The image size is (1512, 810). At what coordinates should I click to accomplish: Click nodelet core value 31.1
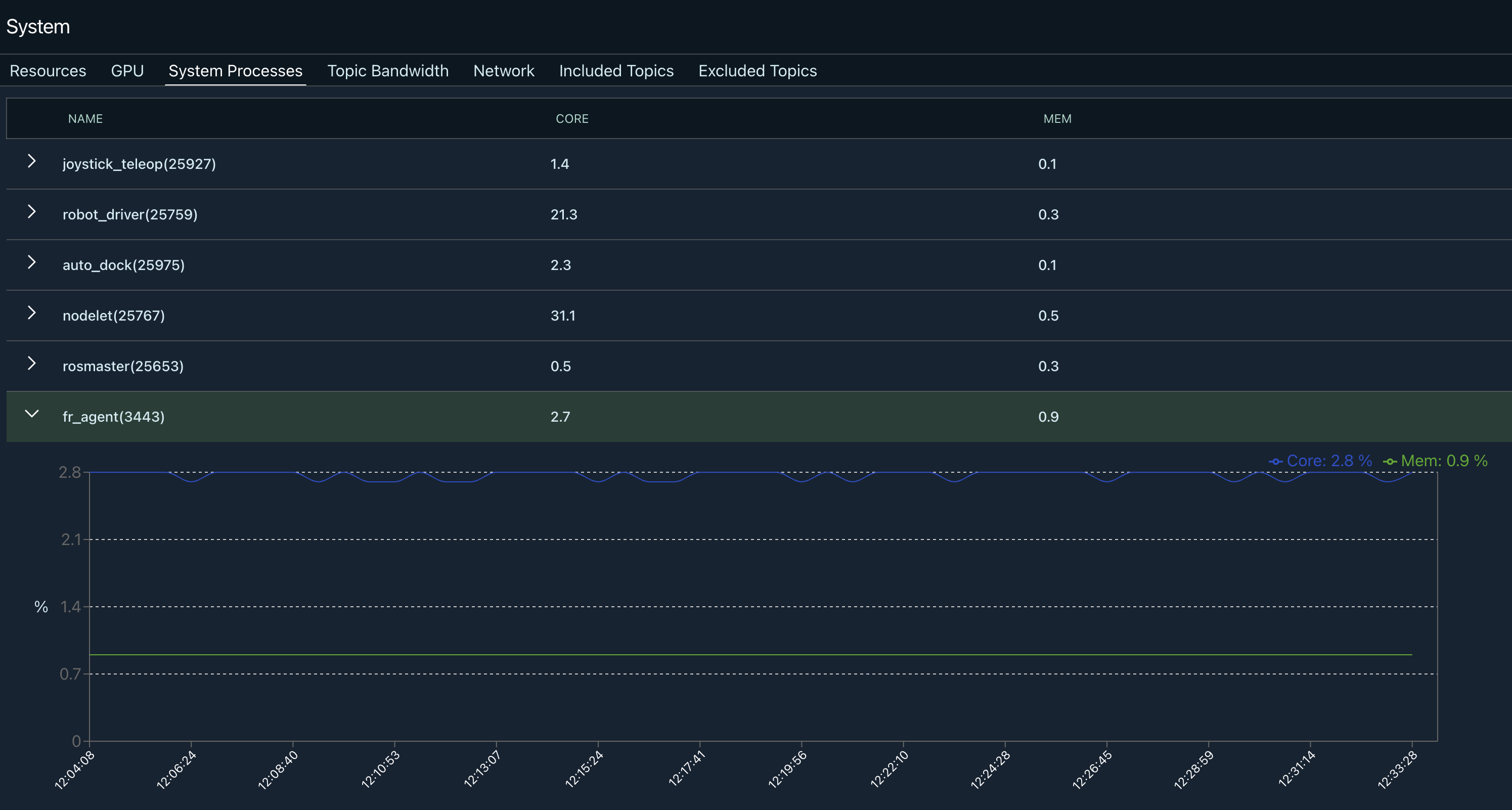[x=562, y=315]
